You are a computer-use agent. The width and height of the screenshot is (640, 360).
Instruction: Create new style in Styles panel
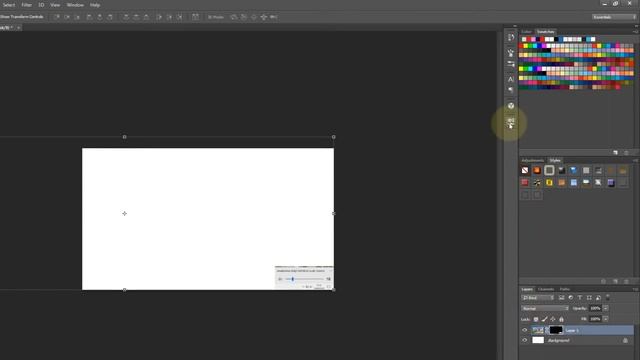(616, 281)
